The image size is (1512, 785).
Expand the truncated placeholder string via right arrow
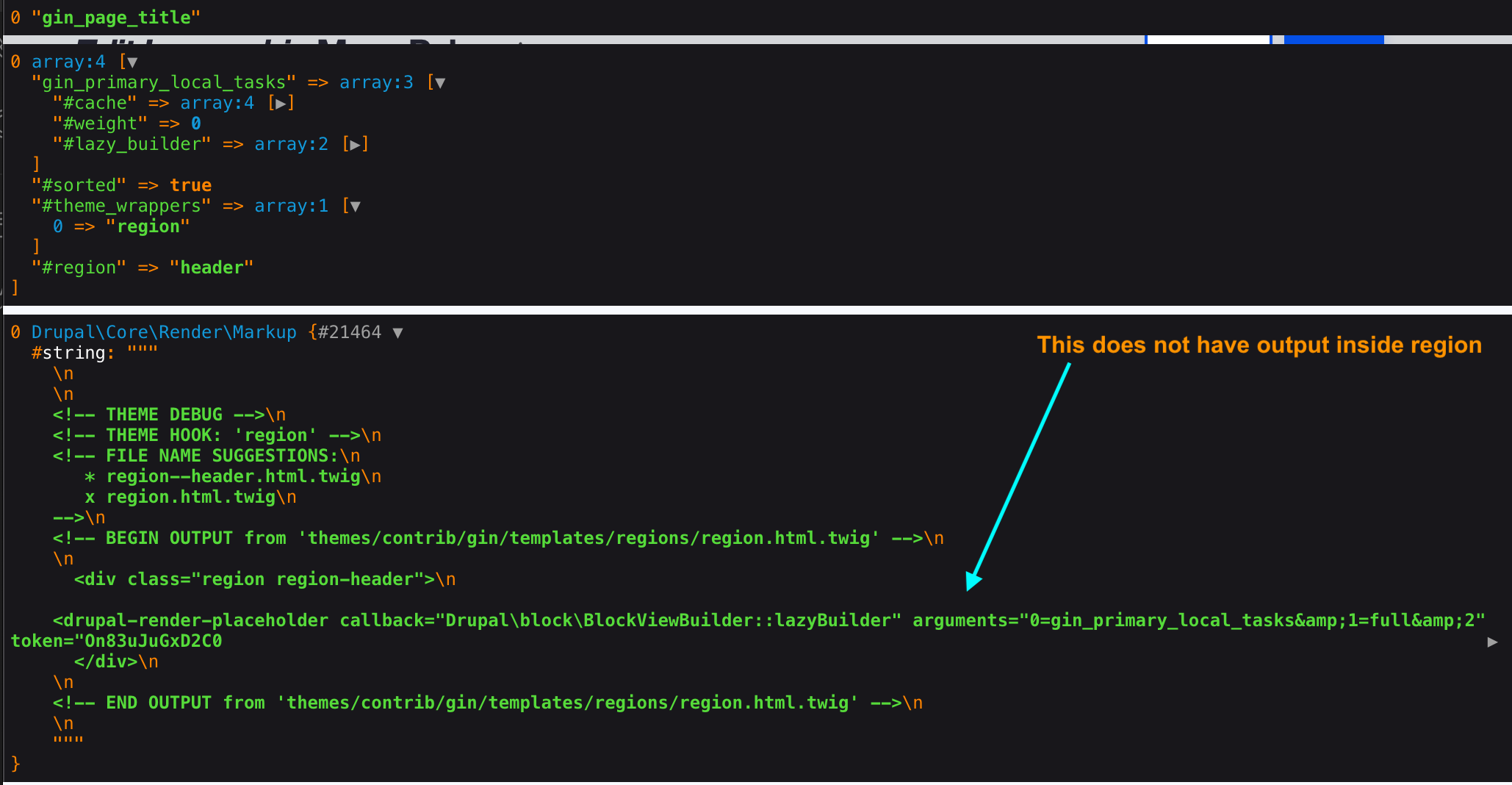(x=1493, y=641)
